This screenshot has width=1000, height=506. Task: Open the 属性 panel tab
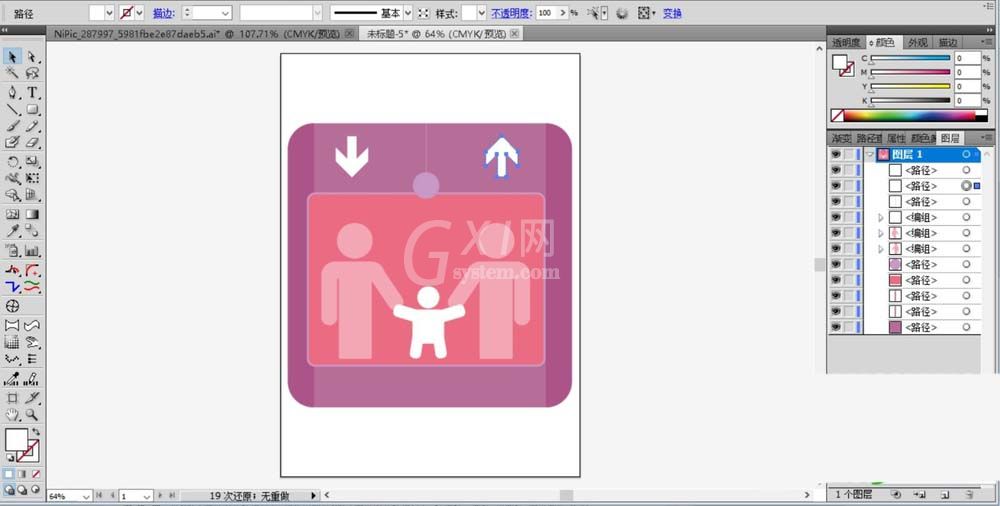[895, 138]
